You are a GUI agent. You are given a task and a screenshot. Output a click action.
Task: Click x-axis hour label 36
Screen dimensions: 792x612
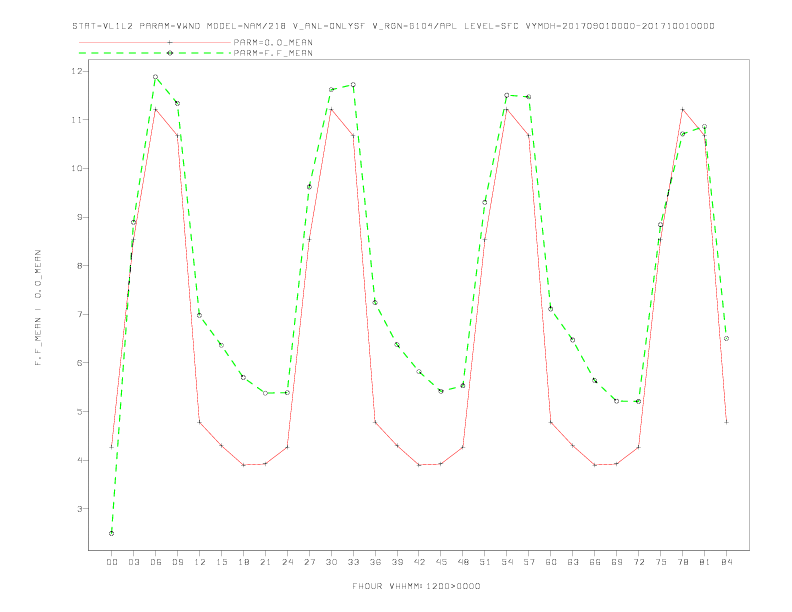375,562
